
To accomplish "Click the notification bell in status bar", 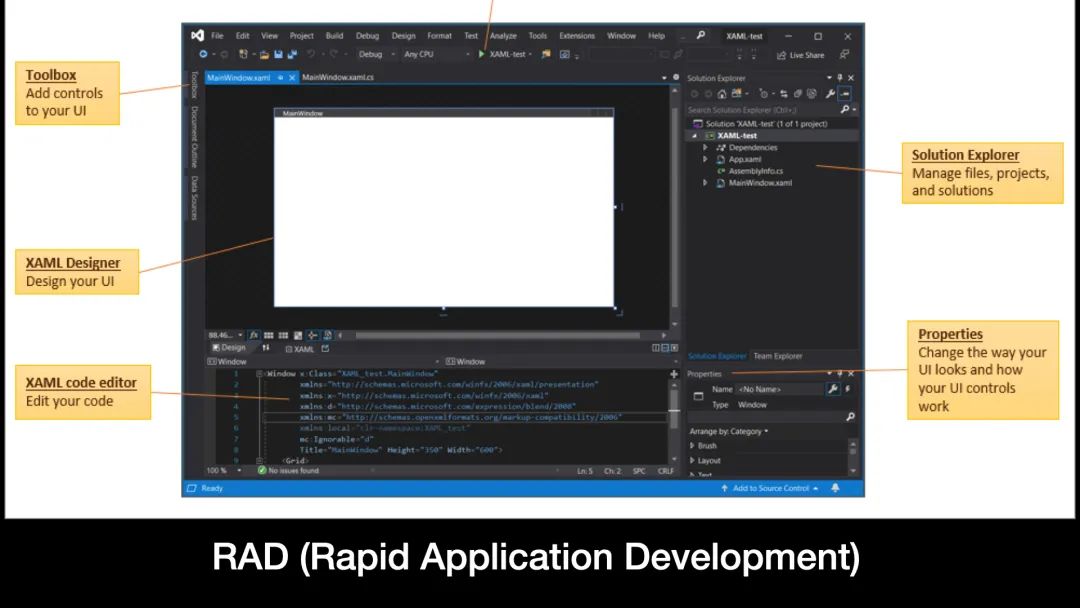I will tap(835, 488).
